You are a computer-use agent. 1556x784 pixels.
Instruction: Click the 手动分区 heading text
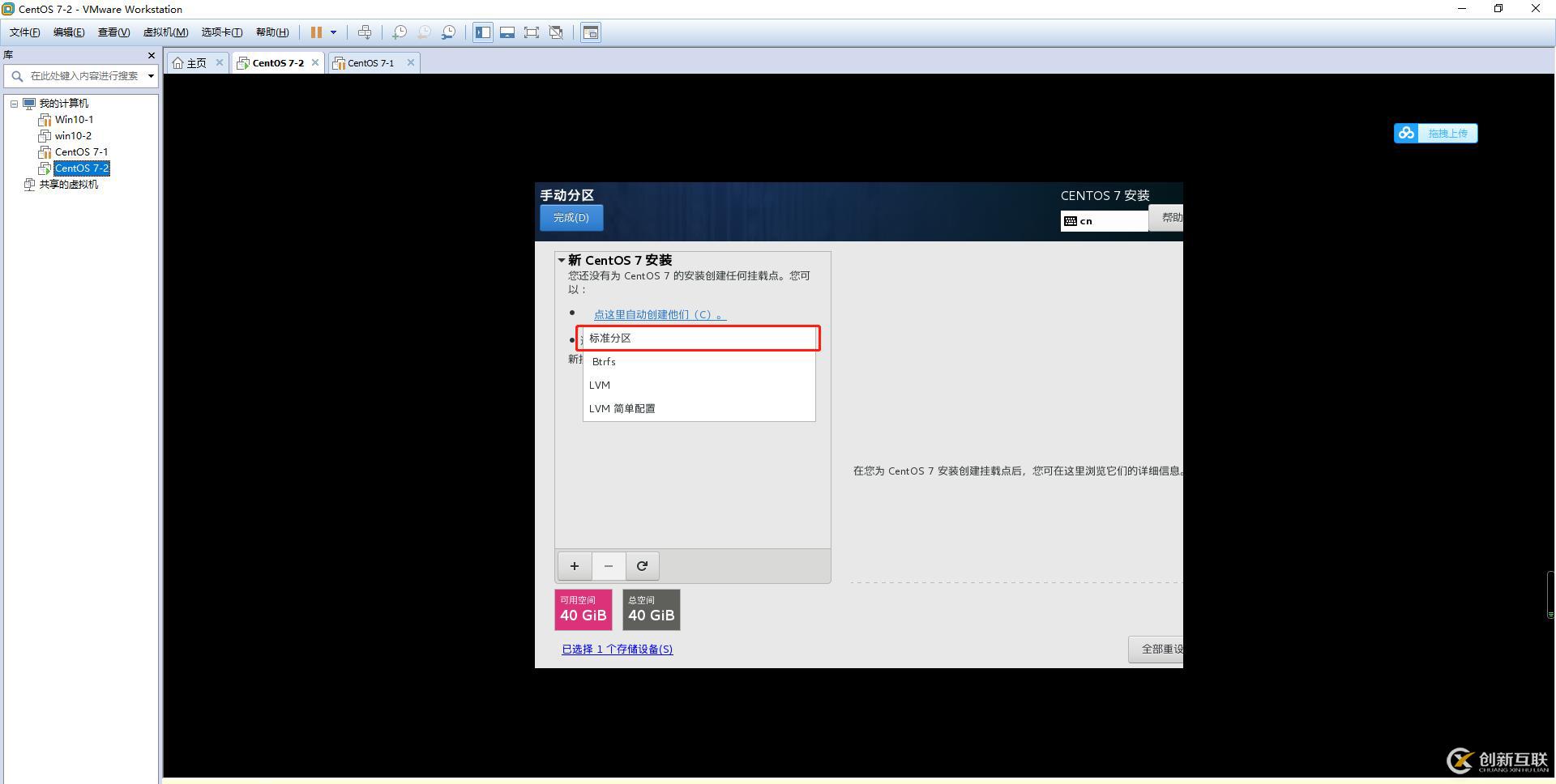coord(567,195)
